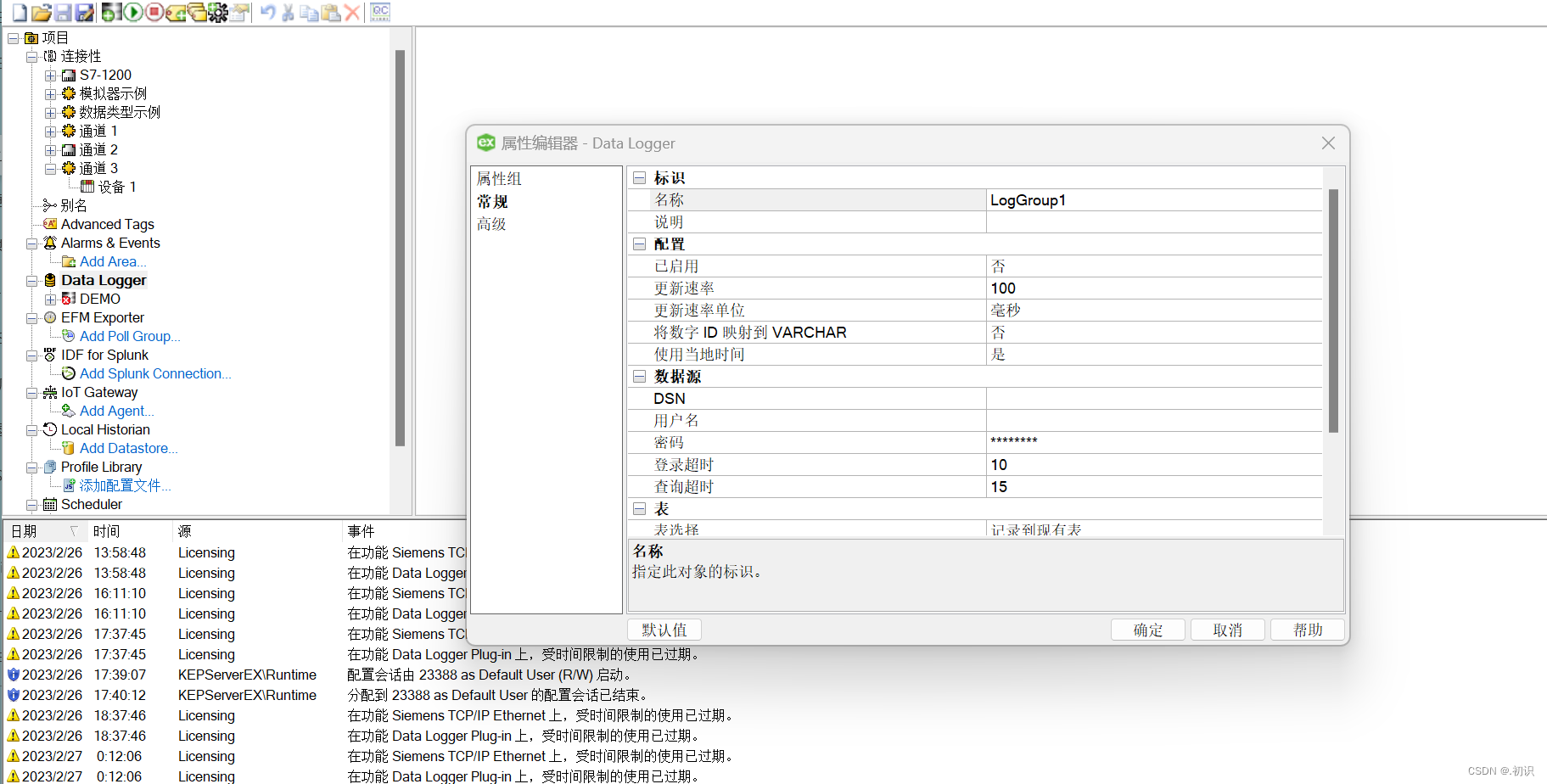Expand the DEMO log group node
Image resolution: width=1547 pixels, height=784 pixels.
pyautogui.click(x=51, y=300)
